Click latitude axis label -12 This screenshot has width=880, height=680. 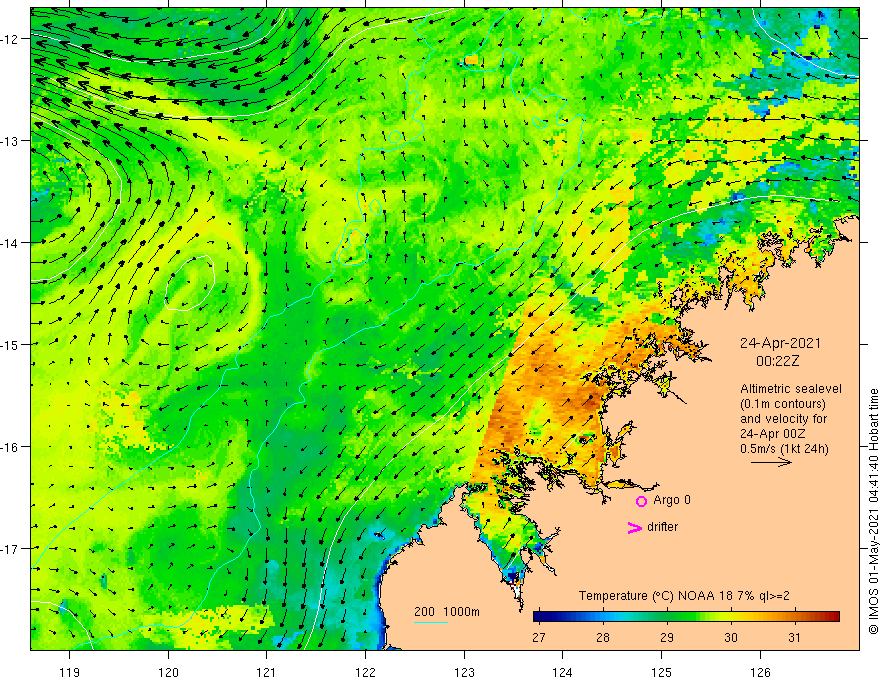click(x=11, y=39)
